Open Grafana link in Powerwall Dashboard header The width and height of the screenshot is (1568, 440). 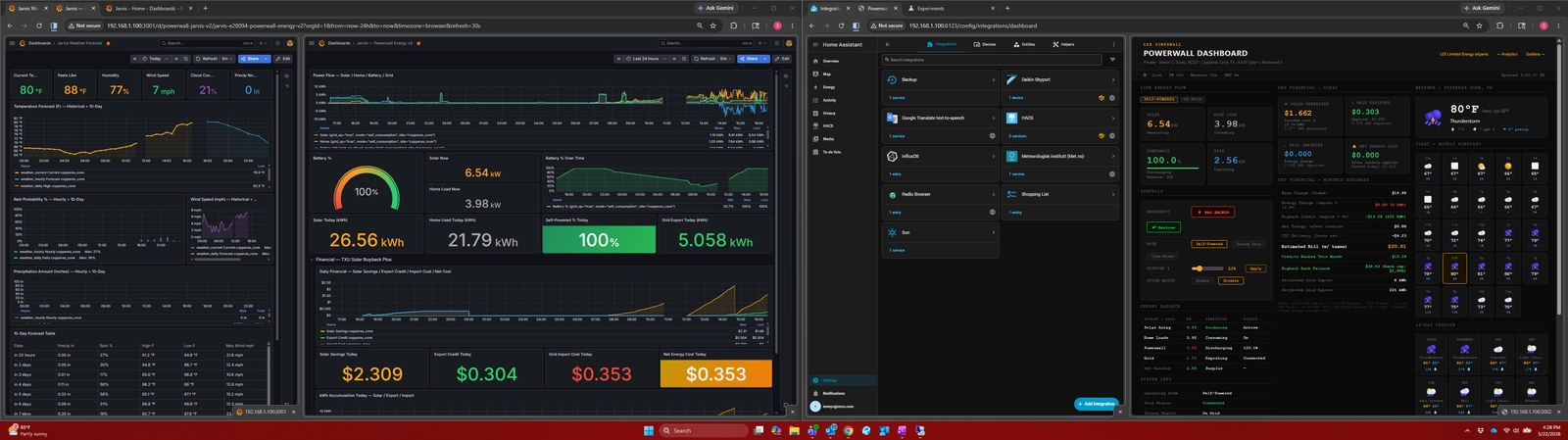(1534, 54)
